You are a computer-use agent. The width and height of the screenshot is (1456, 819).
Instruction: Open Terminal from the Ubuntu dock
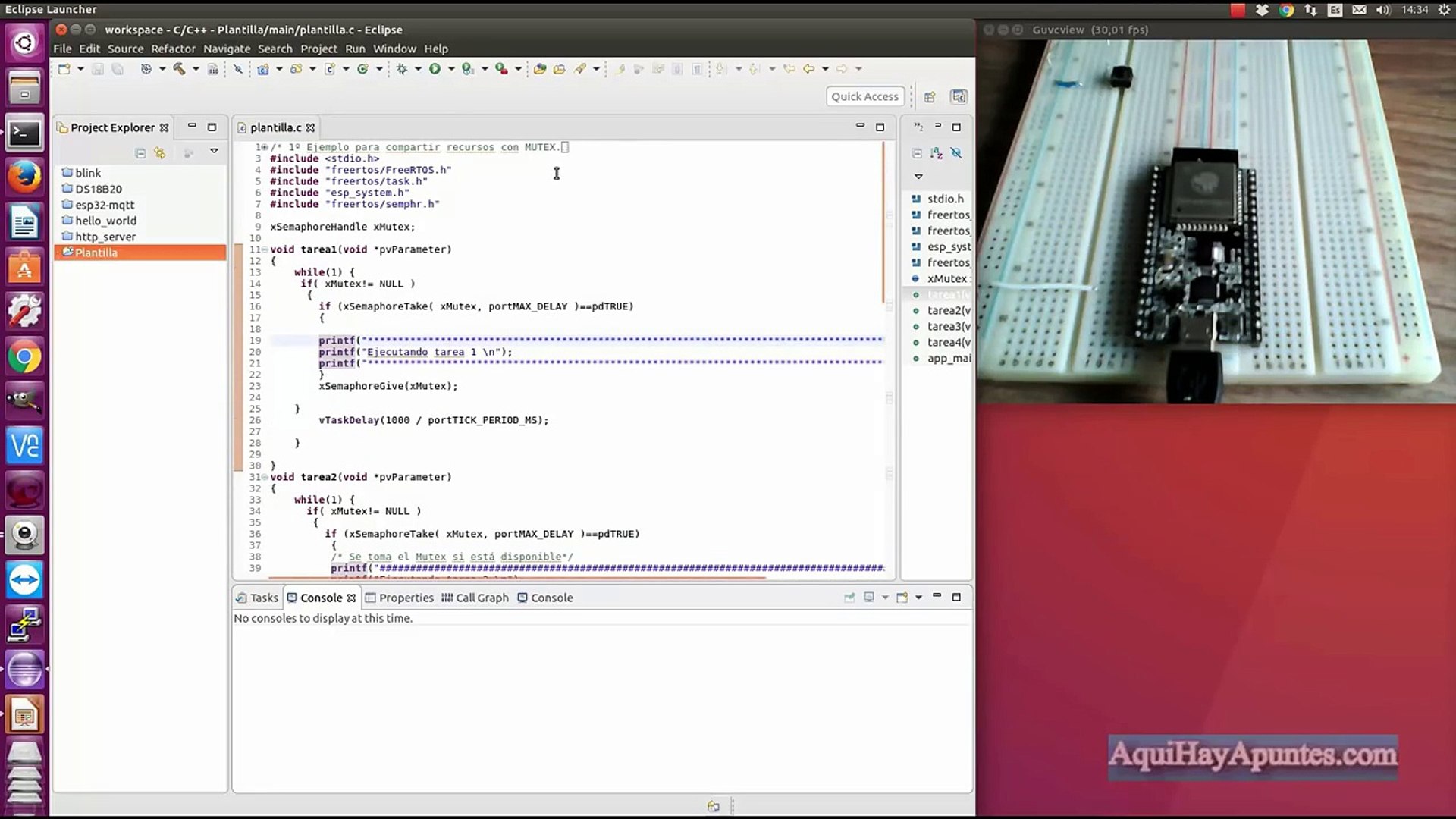(x=24, y=133)
